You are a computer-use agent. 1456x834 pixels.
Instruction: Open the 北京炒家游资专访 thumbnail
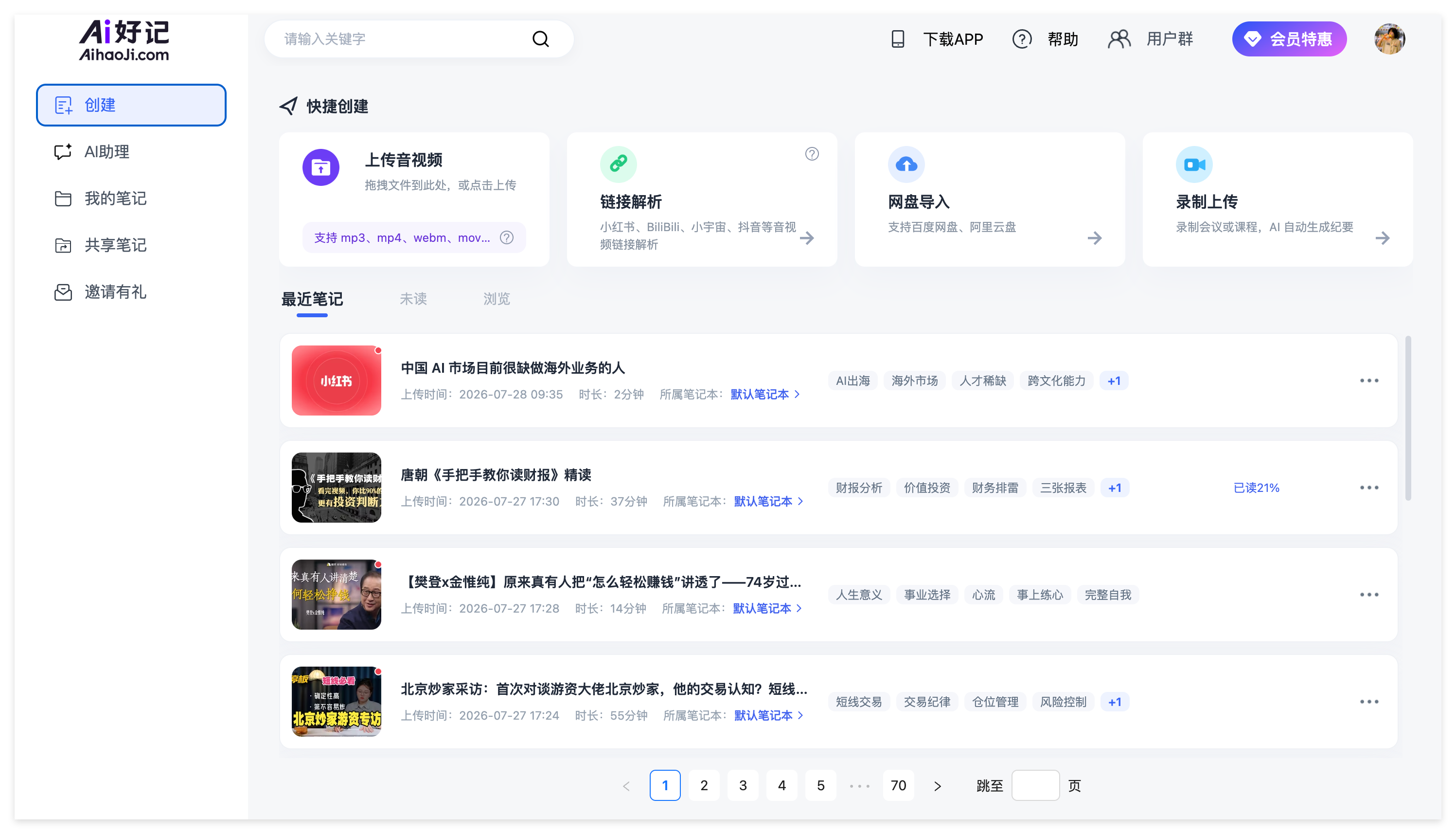coord(336,702)
